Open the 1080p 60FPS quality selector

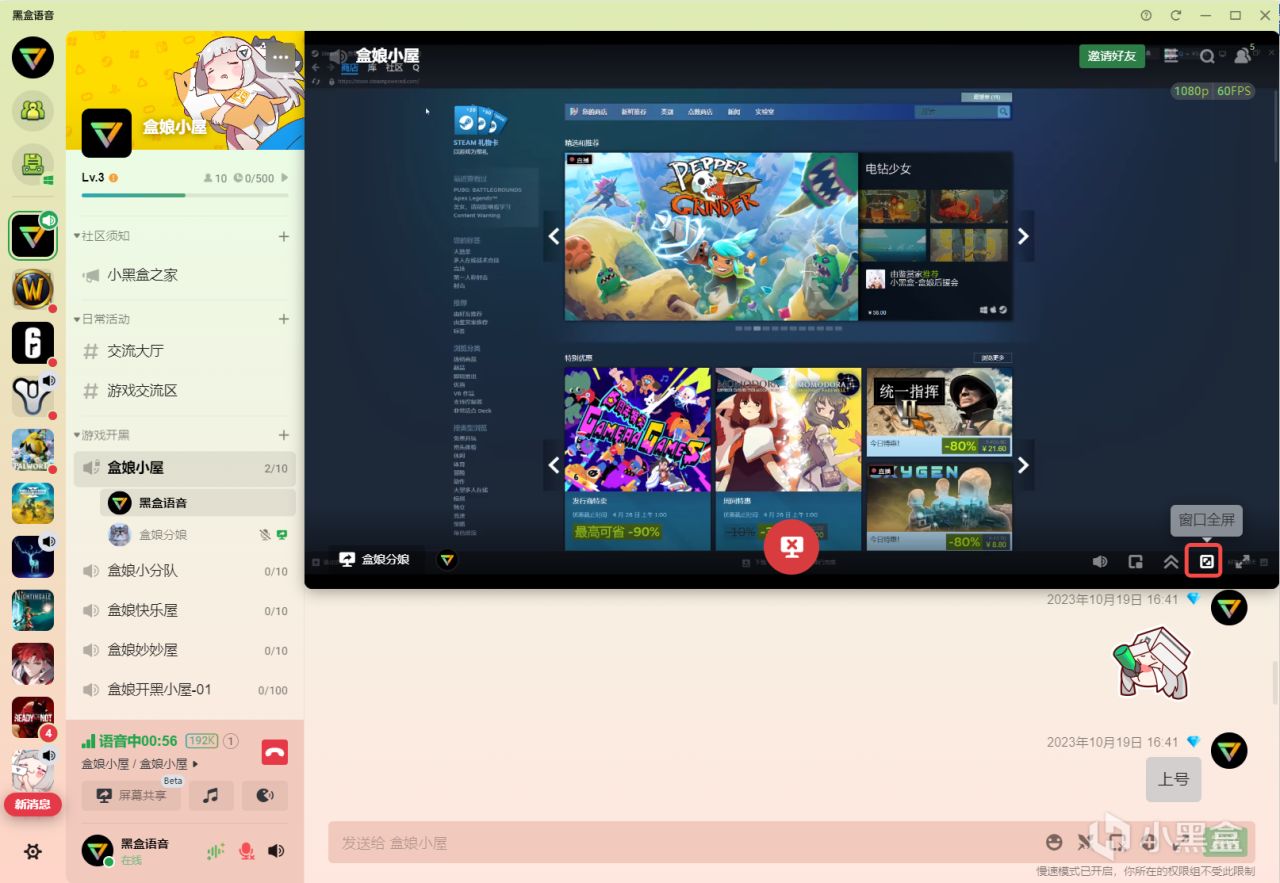(1212, 91)
